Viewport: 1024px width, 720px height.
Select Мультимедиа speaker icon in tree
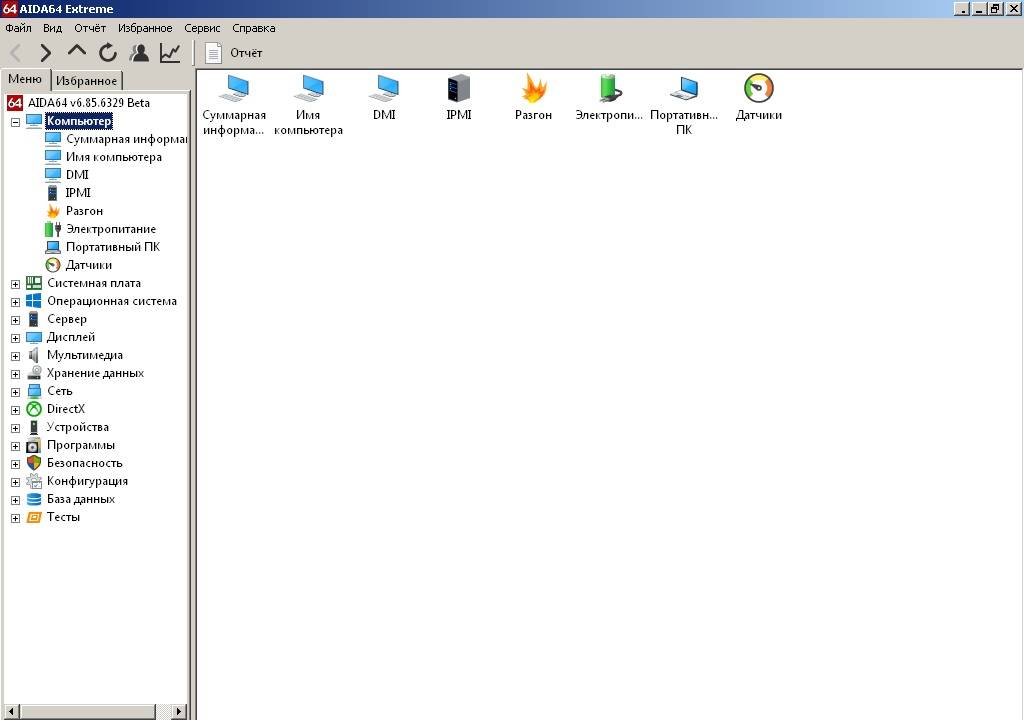[x=34, y=355]
